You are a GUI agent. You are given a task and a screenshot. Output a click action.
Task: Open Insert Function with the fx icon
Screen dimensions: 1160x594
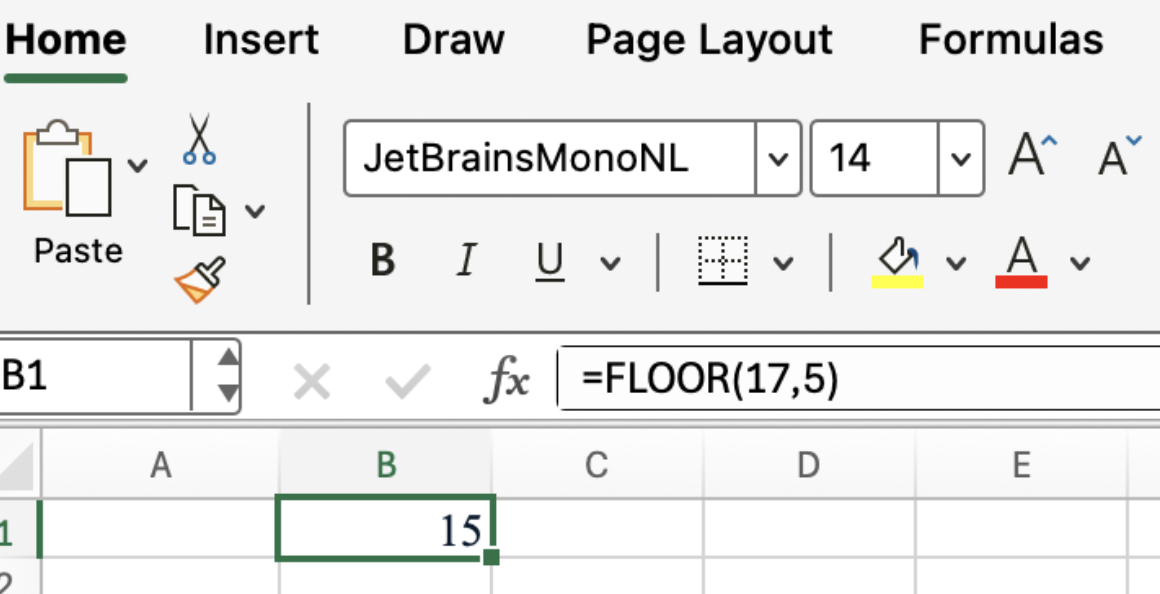pos(507,382)
